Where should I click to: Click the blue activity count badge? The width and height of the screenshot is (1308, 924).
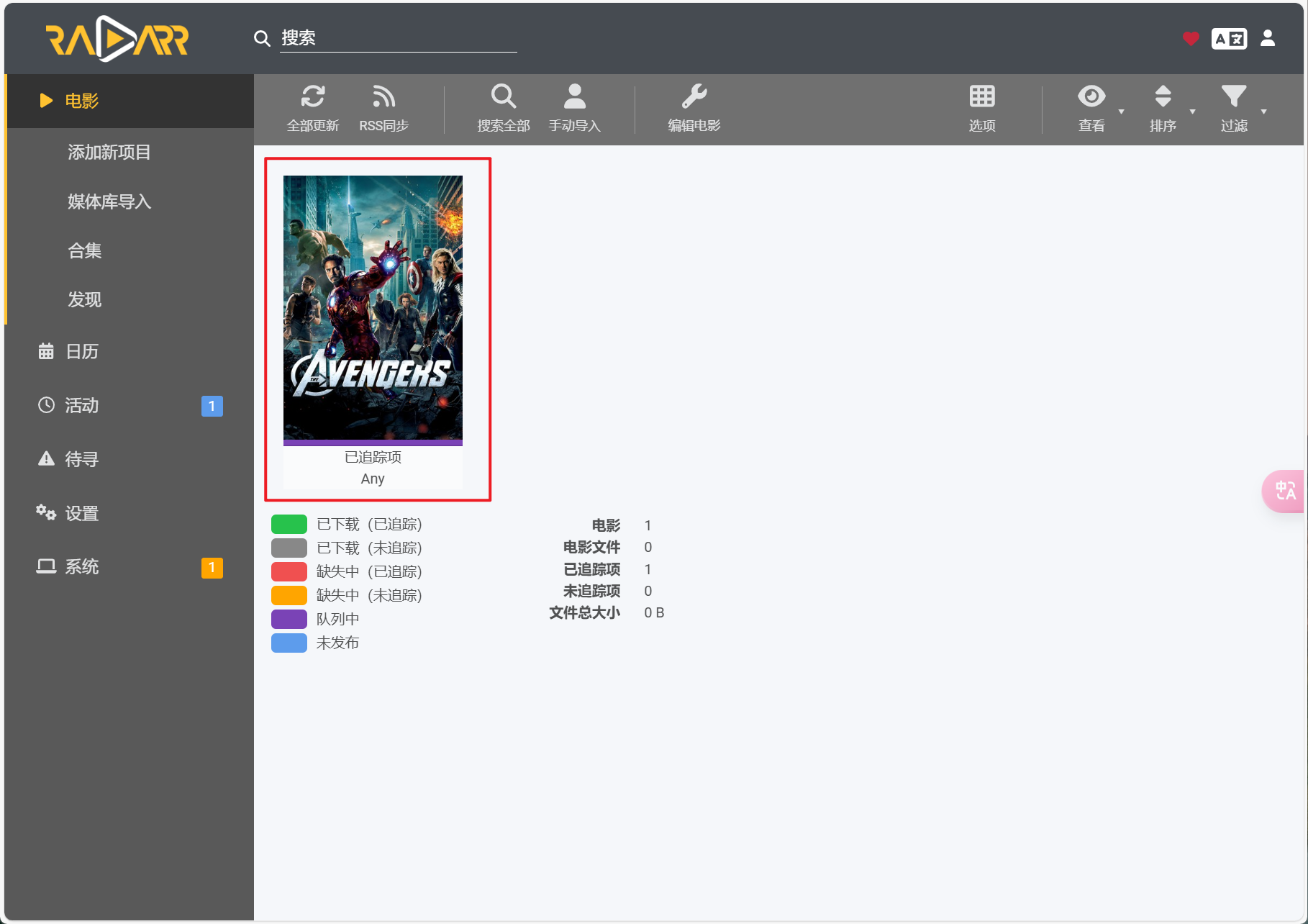[x=212, y=406]
